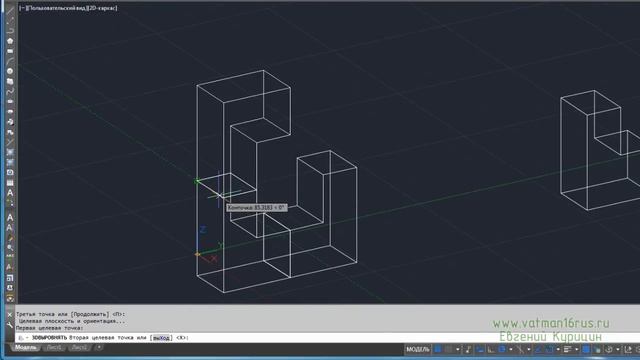The width and height of the screenshot is (640, 360).
Task: Select the Rectangle tool
Action: point(10,51)
